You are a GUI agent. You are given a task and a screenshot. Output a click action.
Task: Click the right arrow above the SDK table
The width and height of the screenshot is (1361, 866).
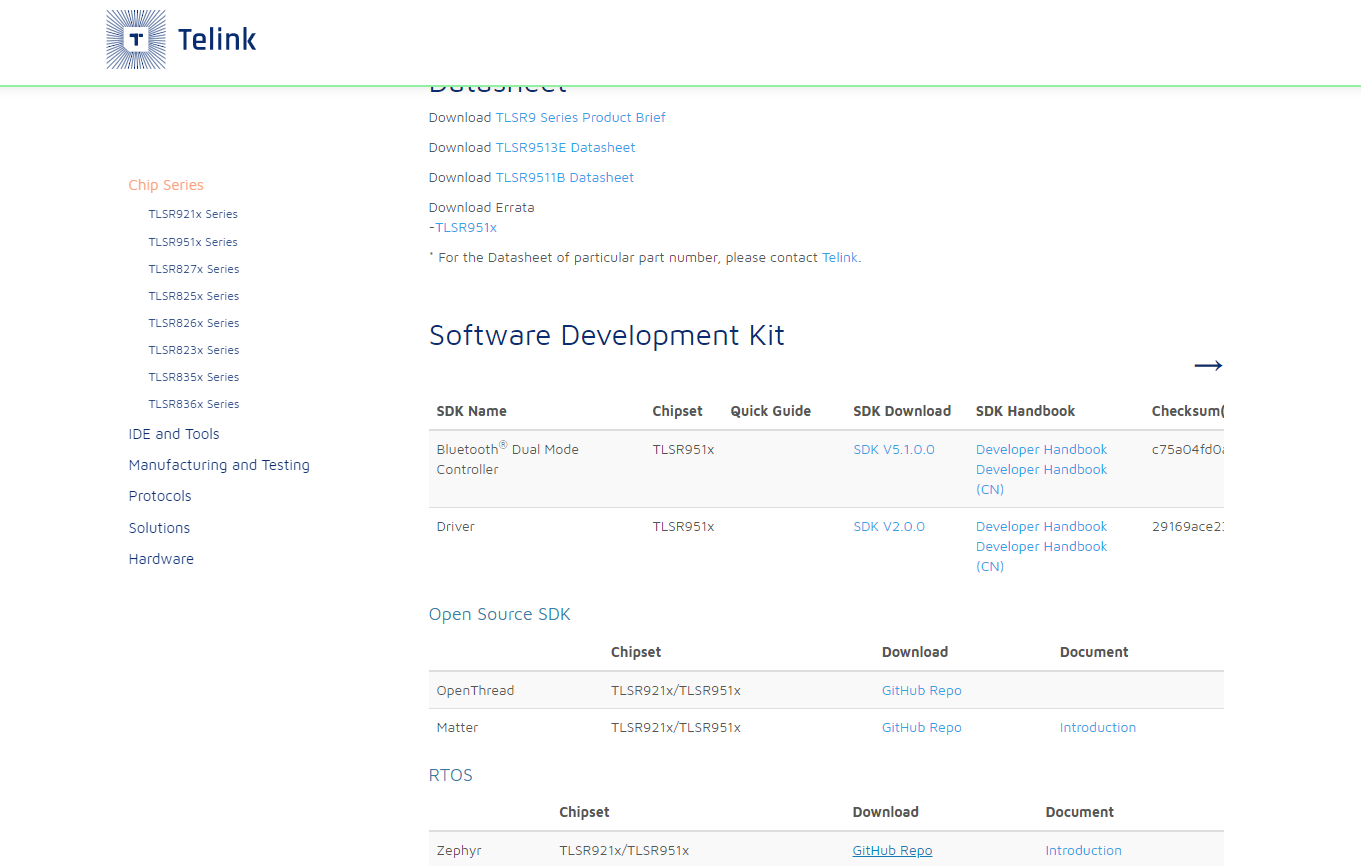coord(1208,366)
